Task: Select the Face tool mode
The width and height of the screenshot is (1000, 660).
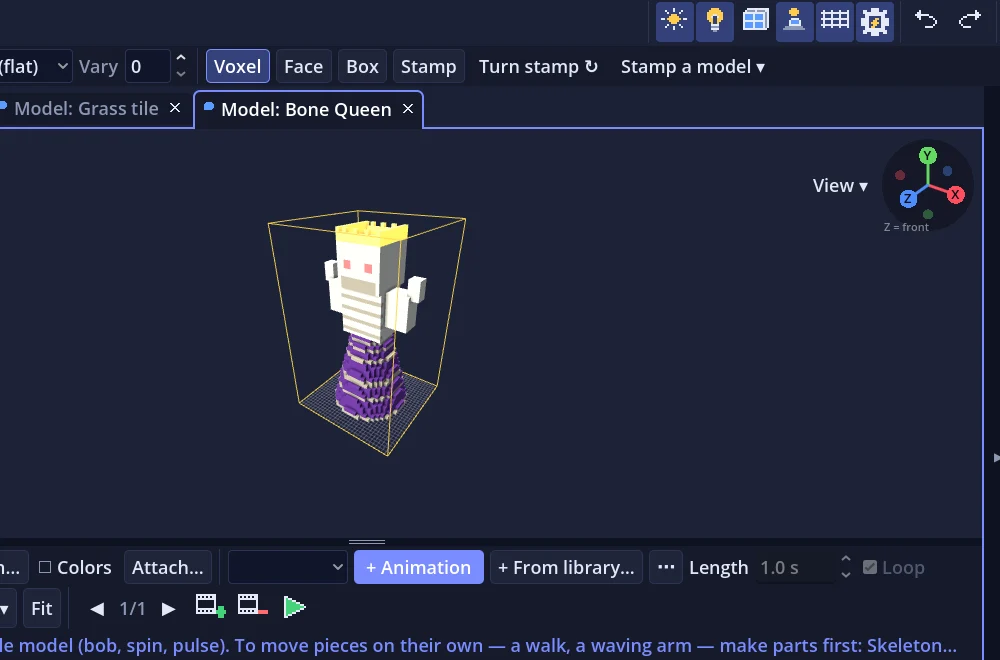Action: [304, 66]
